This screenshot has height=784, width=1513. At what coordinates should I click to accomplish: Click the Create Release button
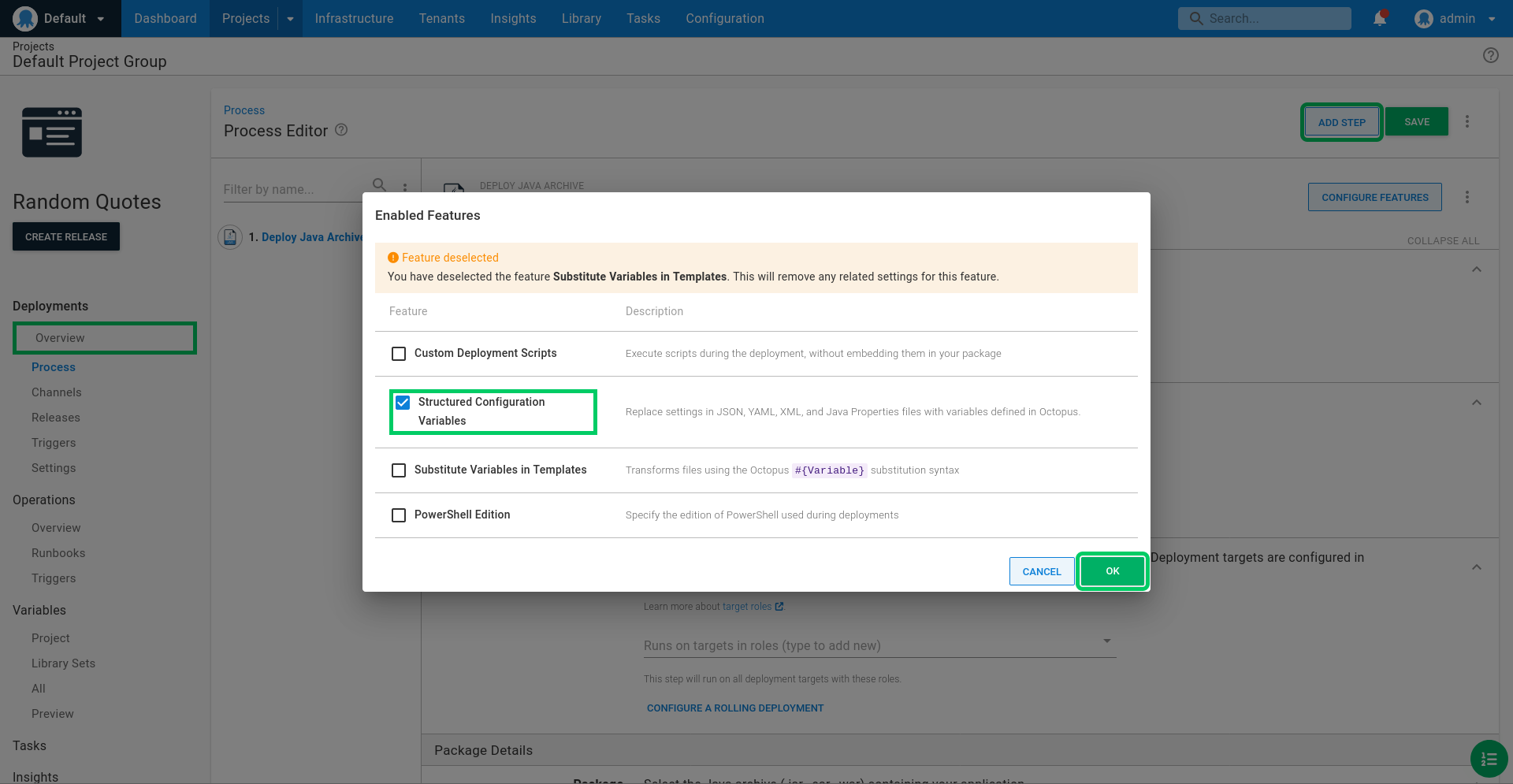[66, 236]
